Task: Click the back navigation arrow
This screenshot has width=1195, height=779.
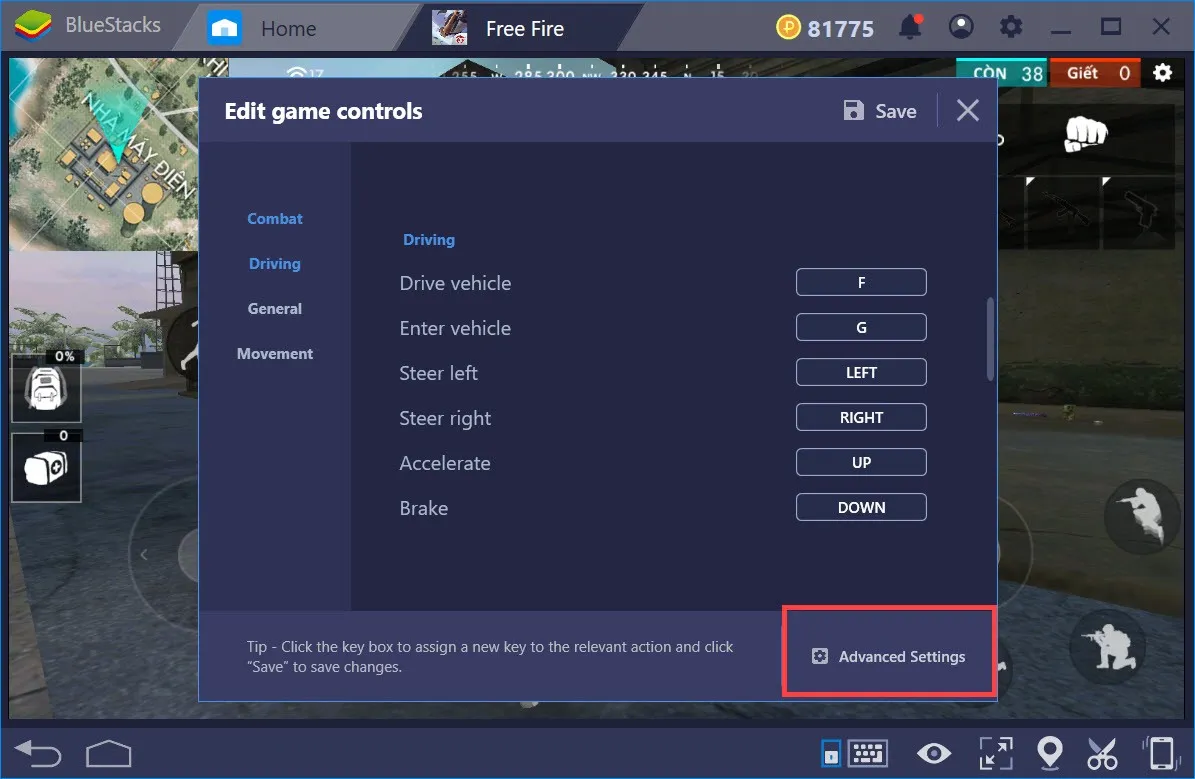Action: tap(37, 753)
